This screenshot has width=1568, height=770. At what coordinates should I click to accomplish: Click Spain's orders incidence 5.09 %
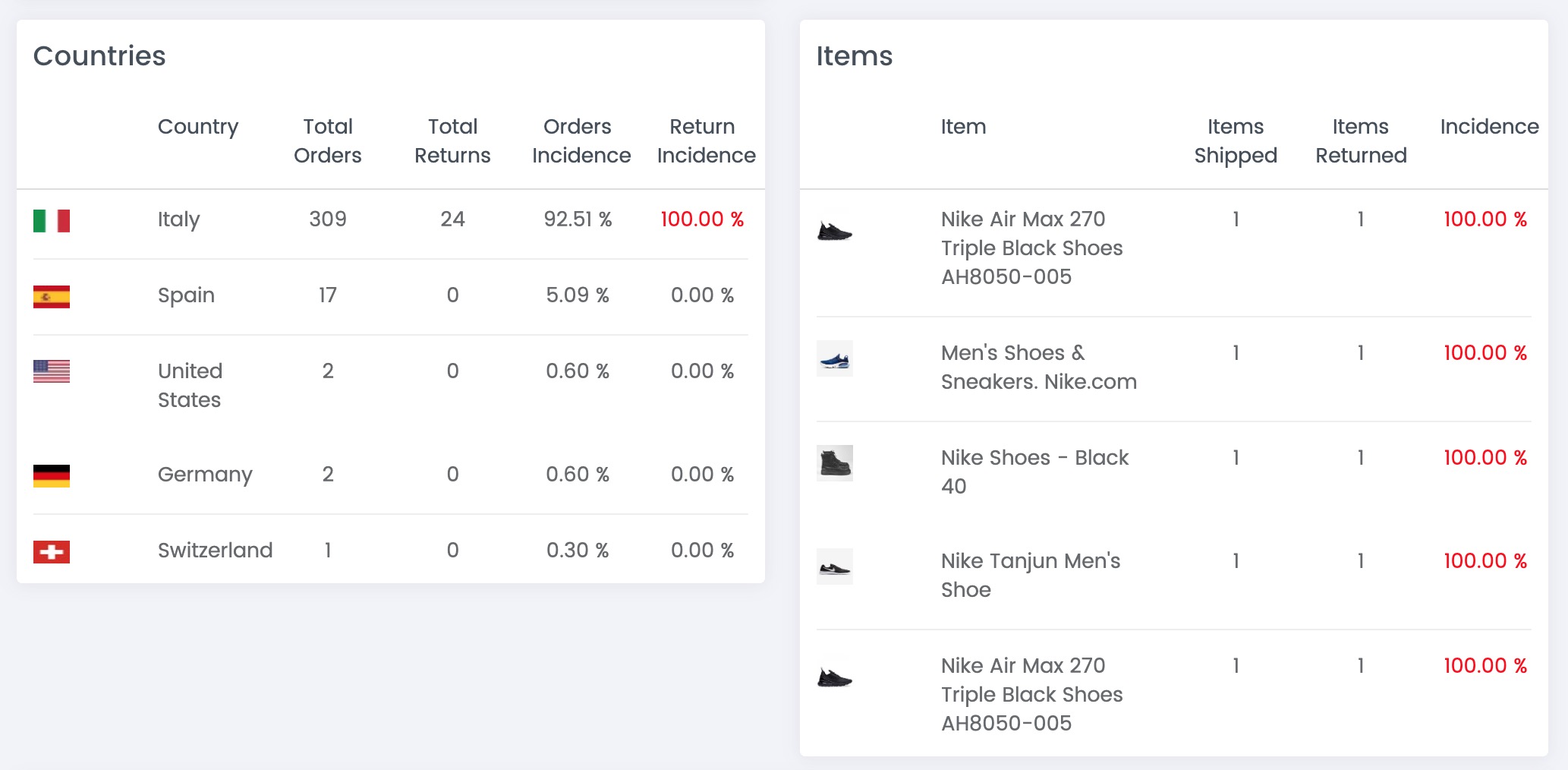(578, 295)
